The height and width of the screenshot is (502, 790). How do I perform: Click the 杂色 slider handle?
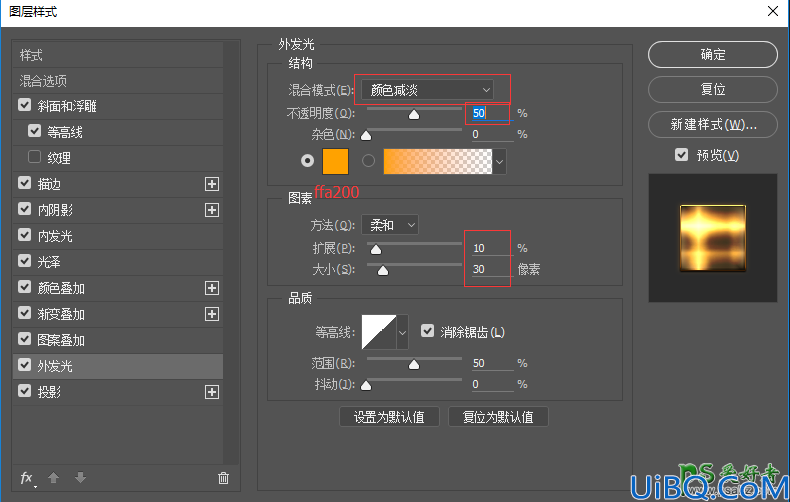pyautogui.click(x=366, y=136)
